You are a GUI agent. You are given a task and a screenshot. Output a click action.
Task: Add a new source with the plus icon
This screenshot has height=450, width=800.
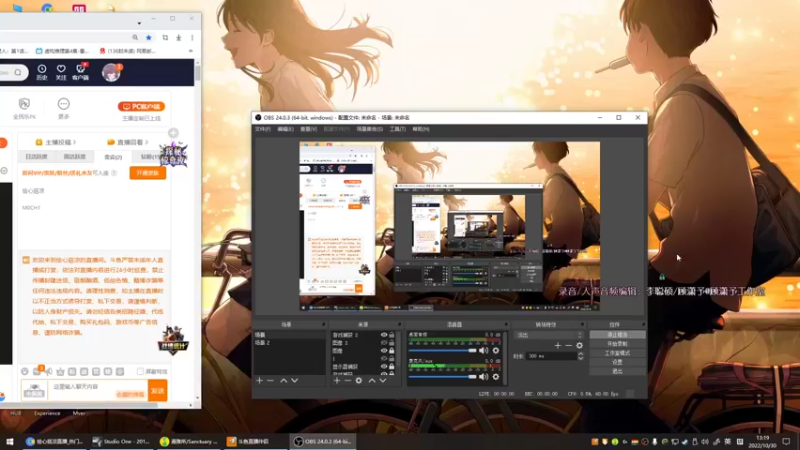[x=337, y=381]
